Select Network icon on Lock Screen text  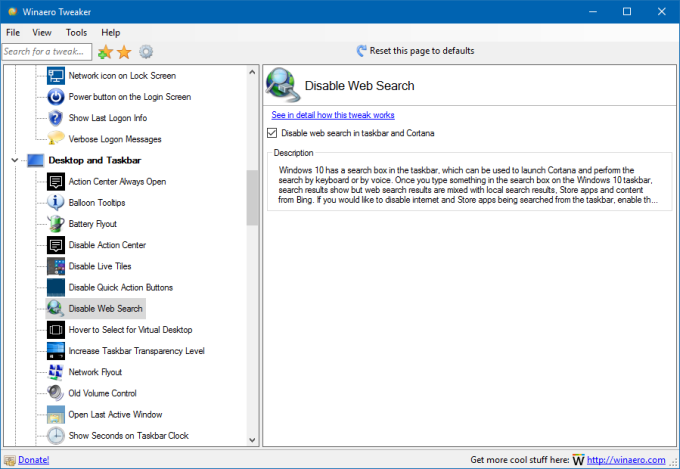tap(122, 76)
